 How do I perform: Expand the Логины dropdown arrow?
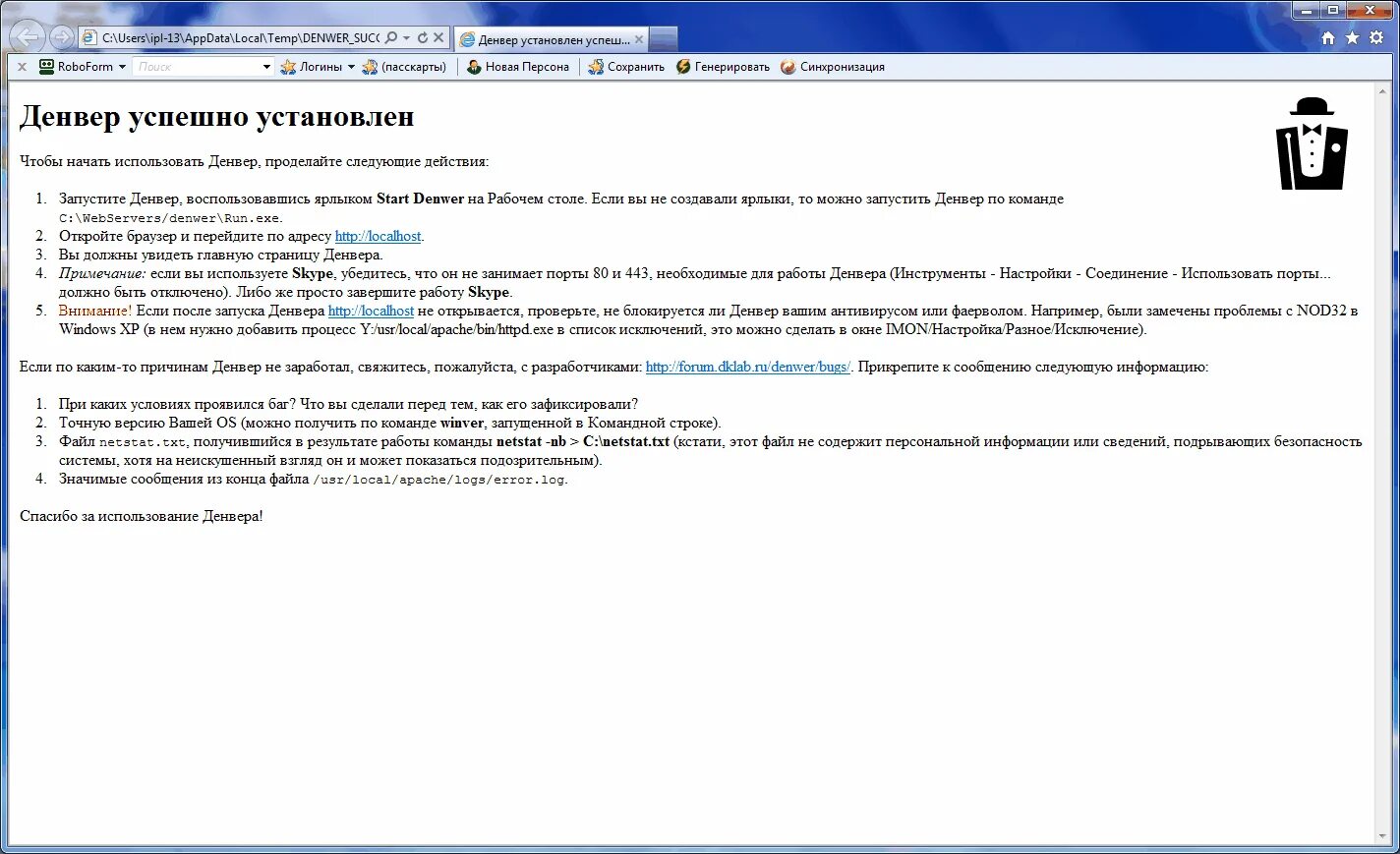tap(351, 67)
